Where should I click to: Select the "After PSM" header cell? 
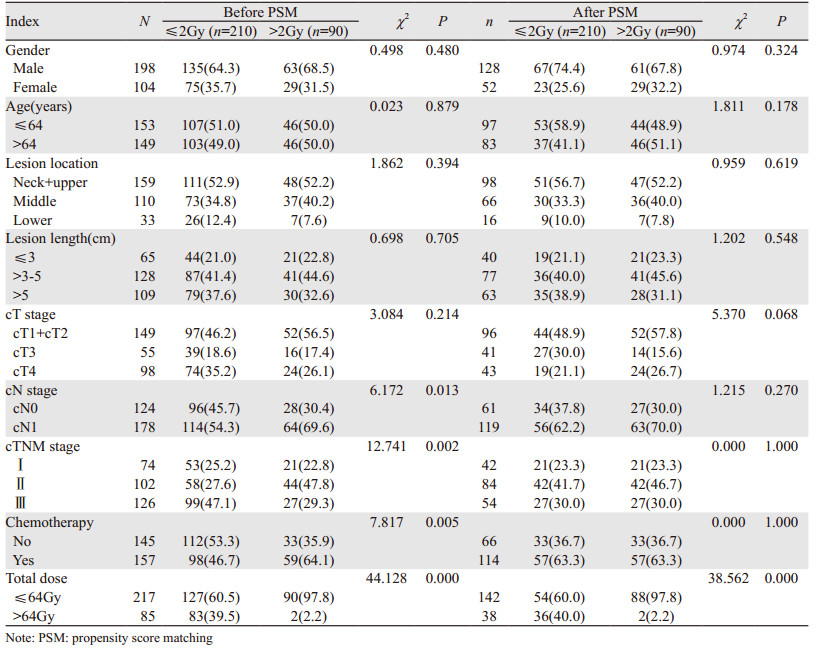(x=610, y=10)
